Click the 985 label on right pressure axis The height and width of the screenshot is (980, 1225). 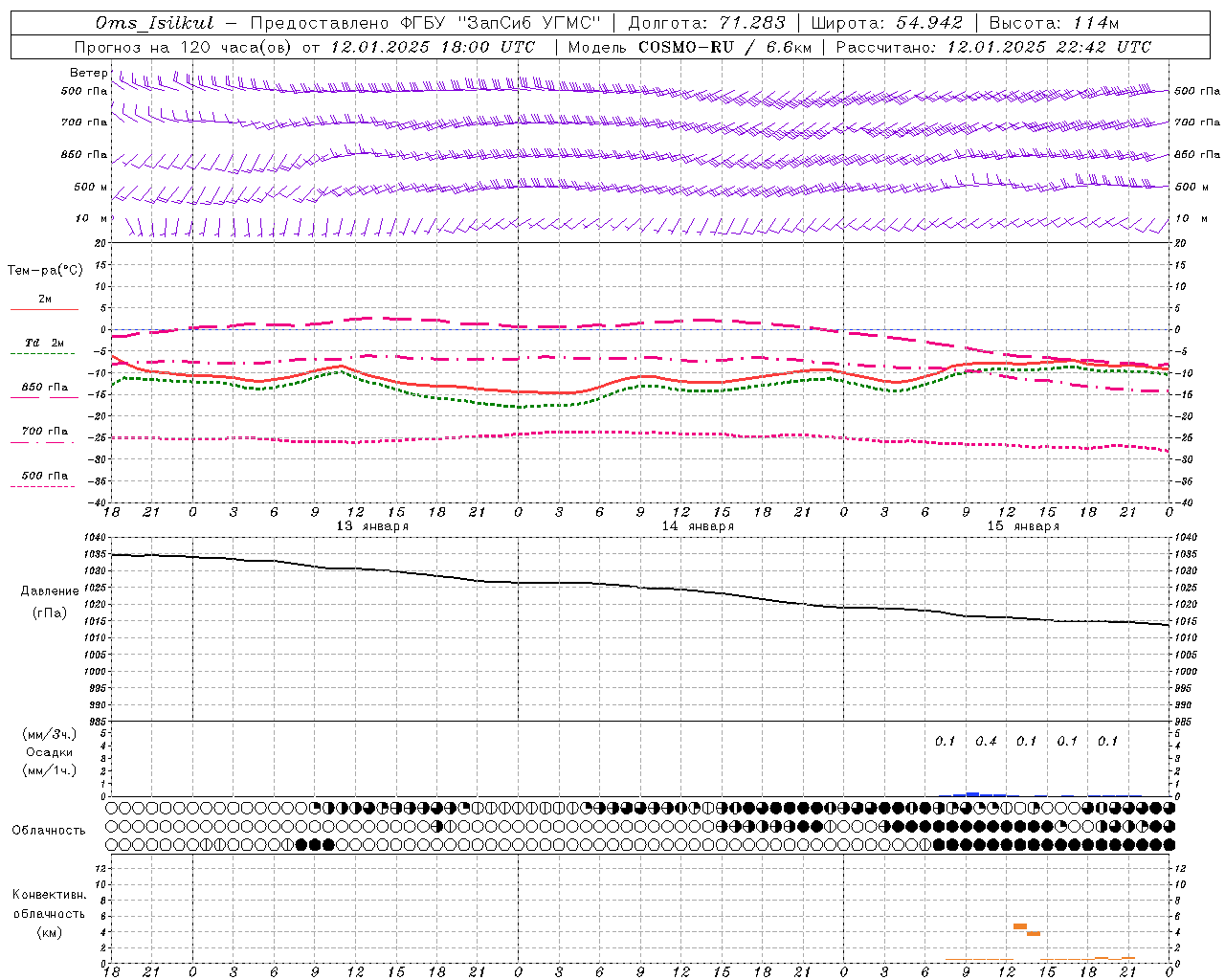pyautogui.click(x=1185, y=722)
